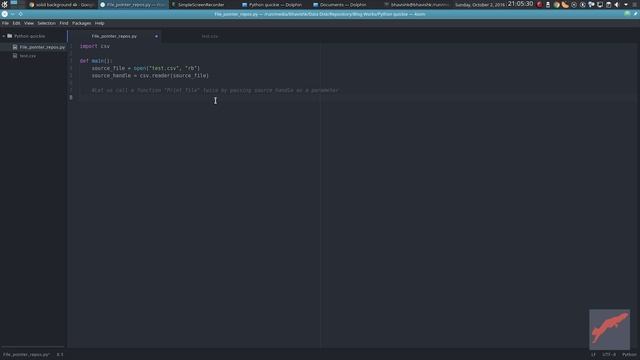Click the Python grammar selector

[x=629, y=355]
